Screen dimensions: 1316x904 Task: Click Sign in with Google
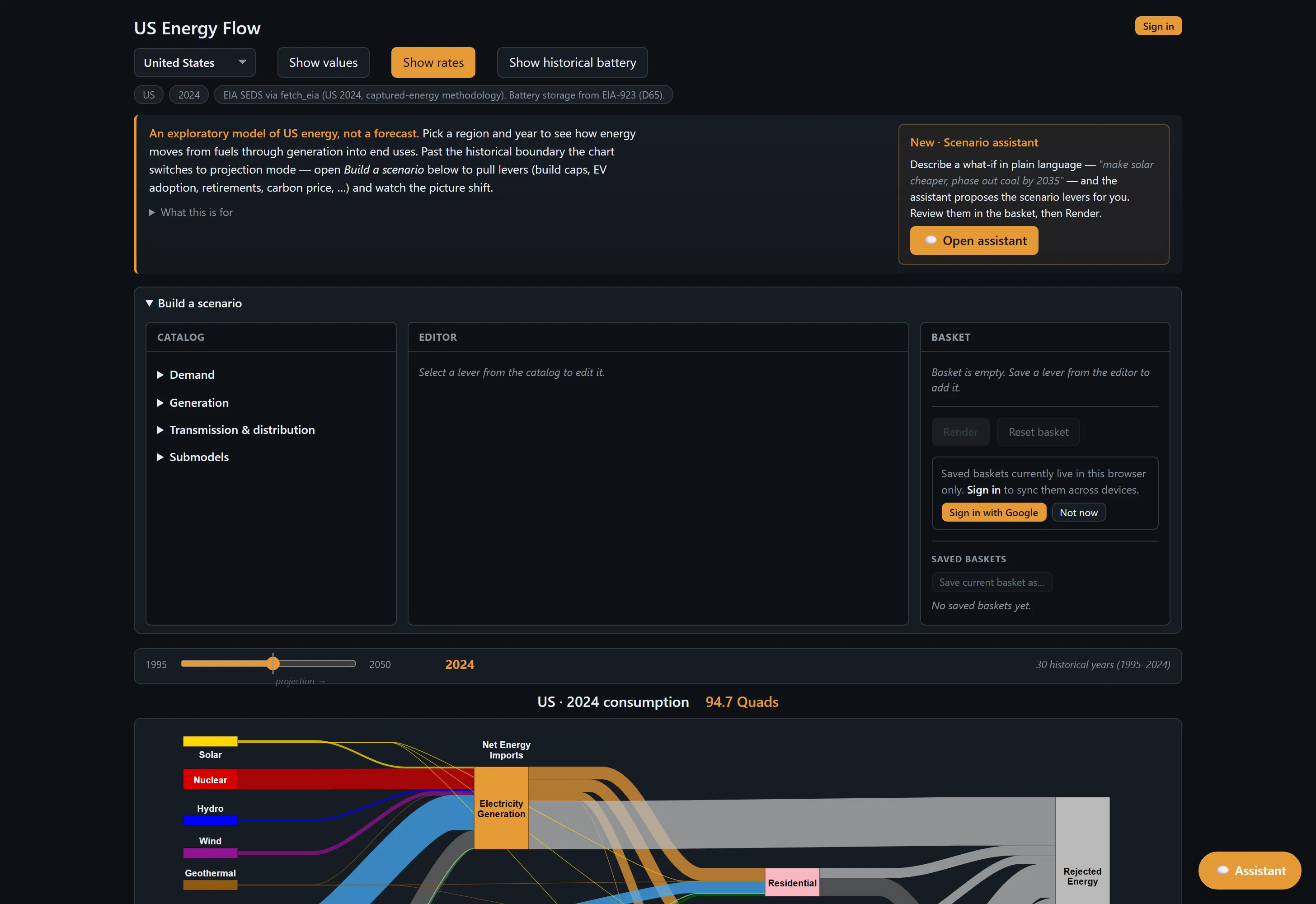coord(993,513)
